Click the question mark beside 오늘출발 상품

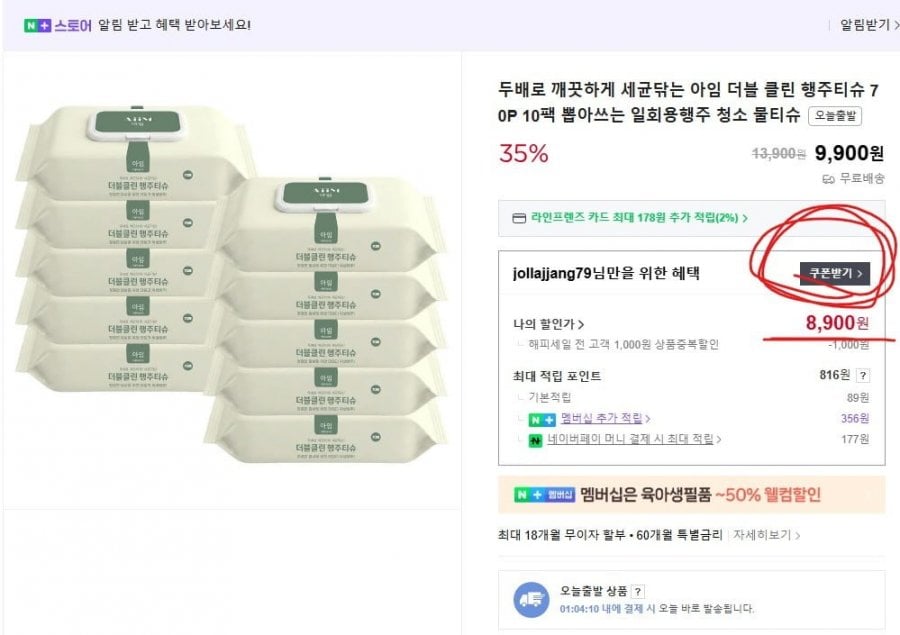pos(638,592)
